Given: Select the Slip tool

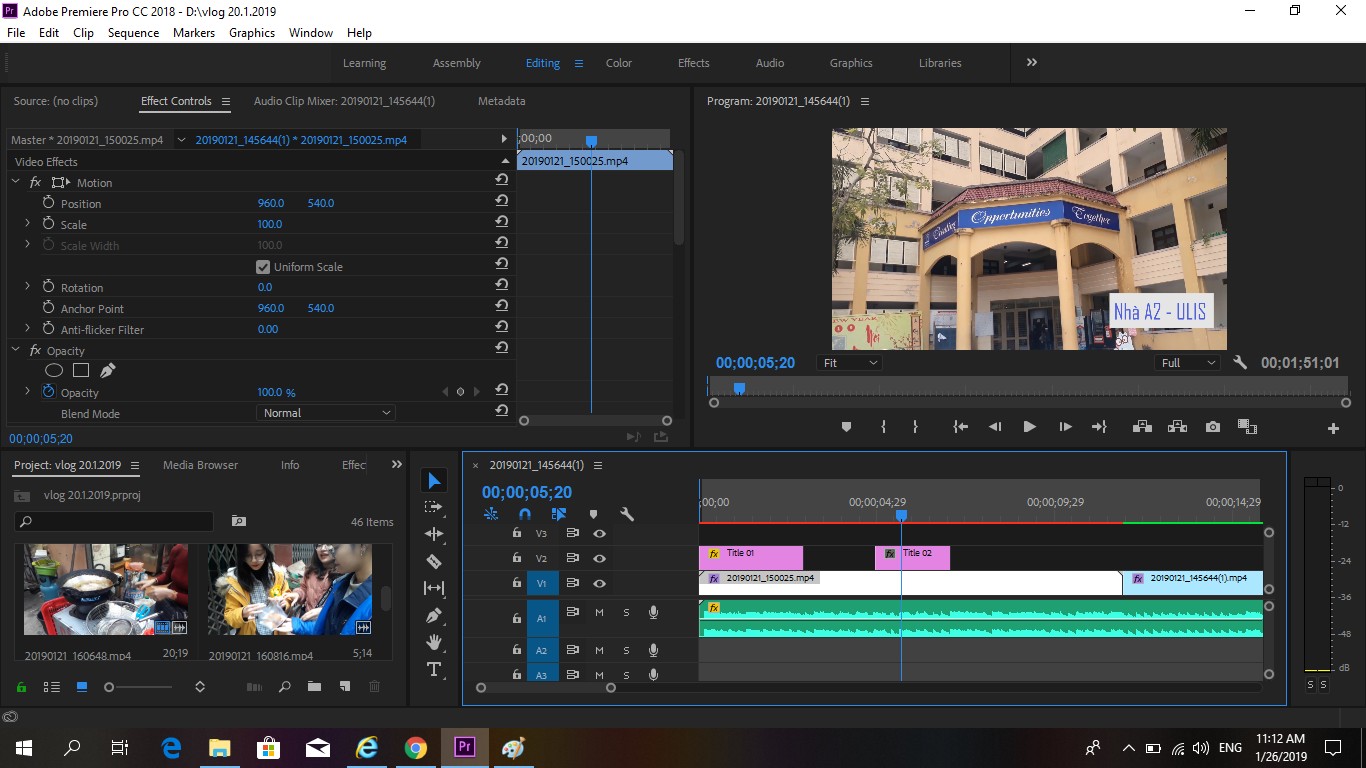Looking at the screenshot, I should 434,588.
